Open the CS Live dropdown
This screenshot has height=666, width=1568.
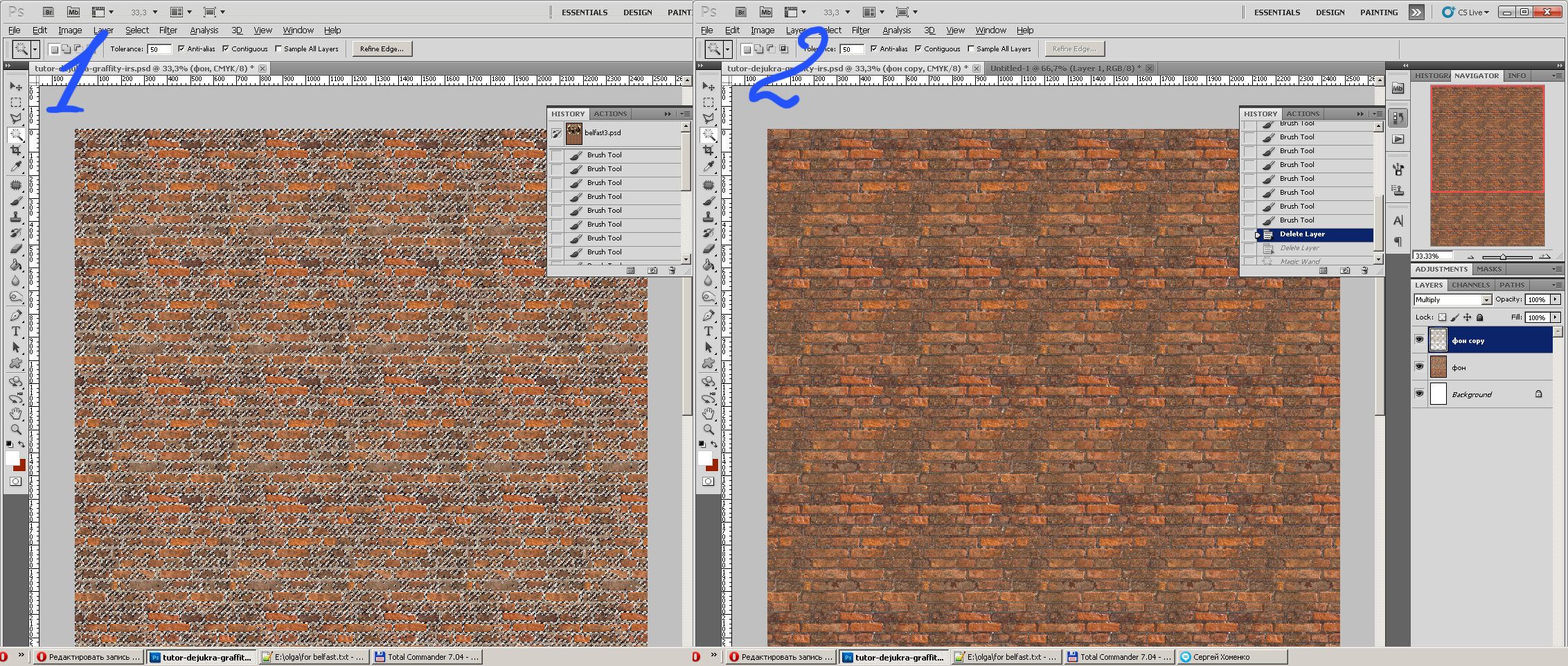[1465, 12]
